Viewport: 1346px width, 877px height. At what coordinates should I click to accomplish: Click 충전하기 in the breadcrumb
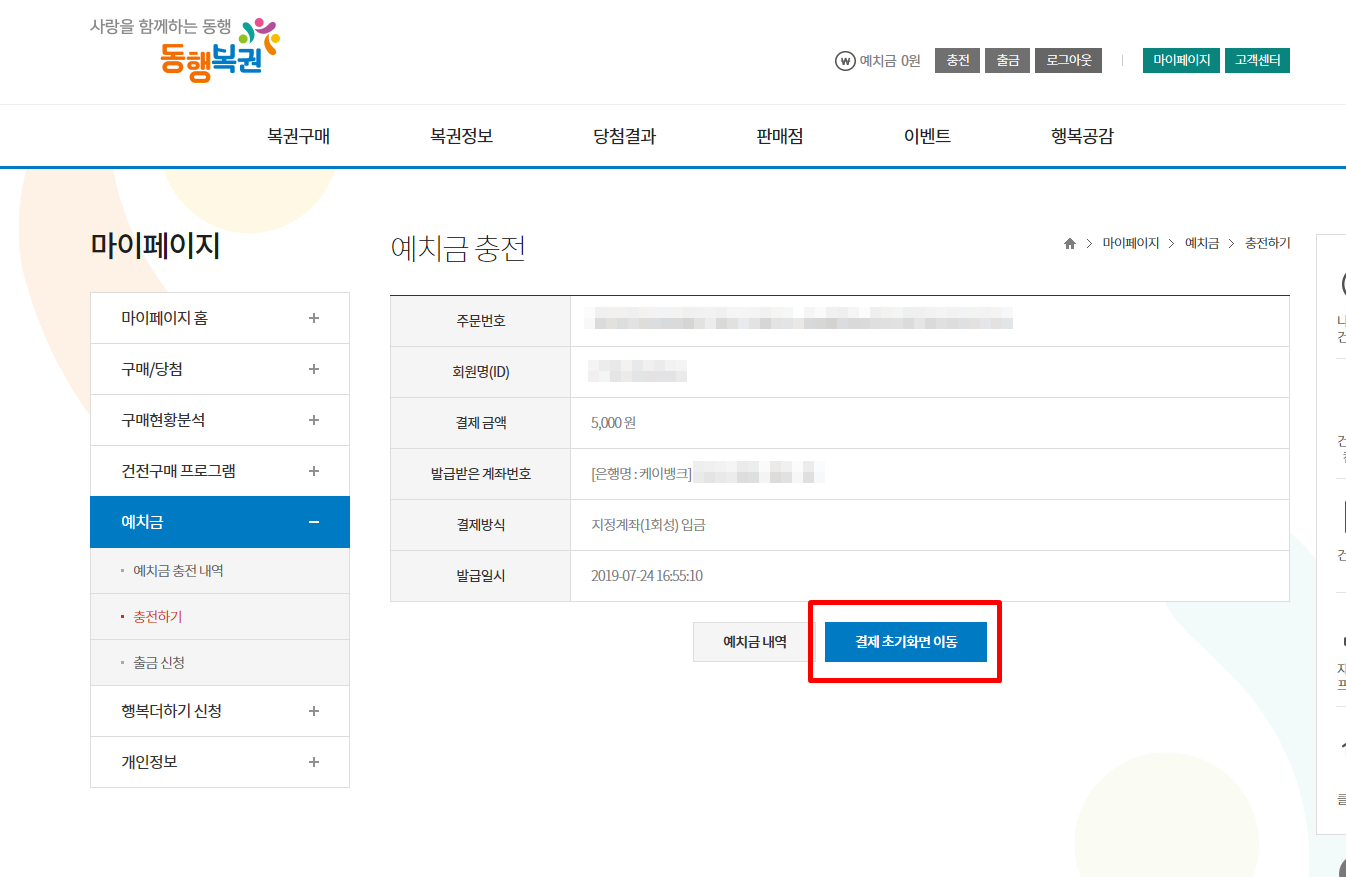(1267, 244)
